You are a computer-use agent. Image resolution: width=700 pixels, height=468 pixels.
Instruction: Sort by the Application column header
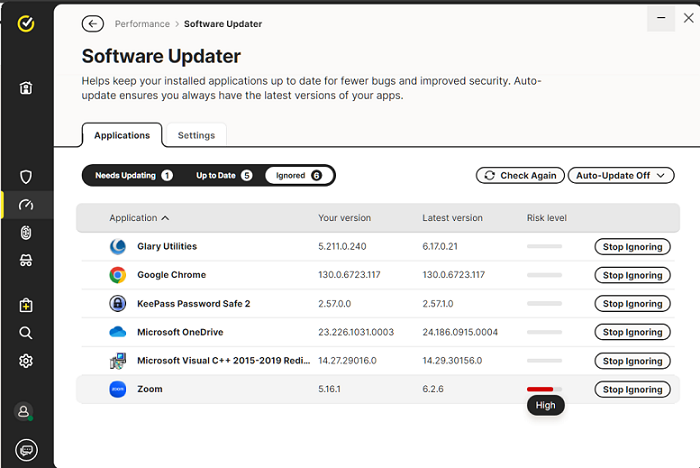[139, 218]
